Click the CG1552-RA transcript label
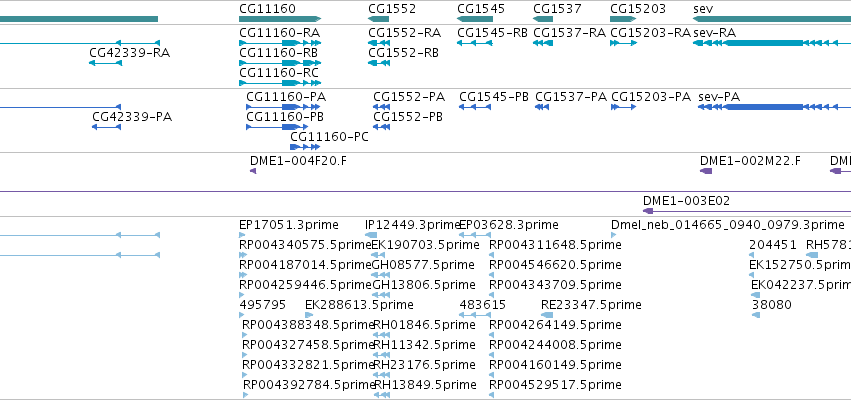The image size is (851, 400). point(404,33)
